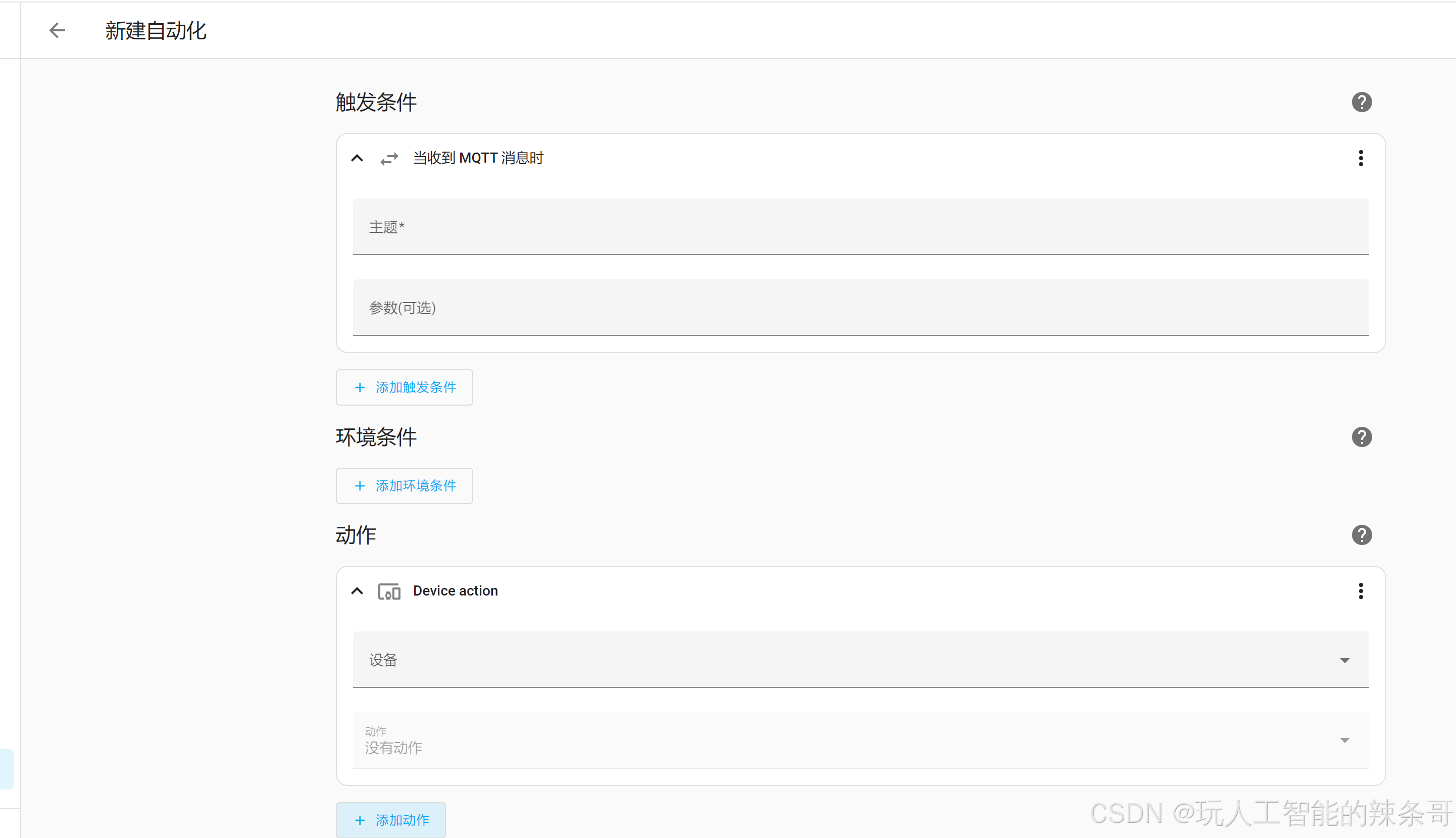The width and height of the screenshot is (1456, 838).
Task: Open help for 触发条件 section
Action: coord(1361,103)
